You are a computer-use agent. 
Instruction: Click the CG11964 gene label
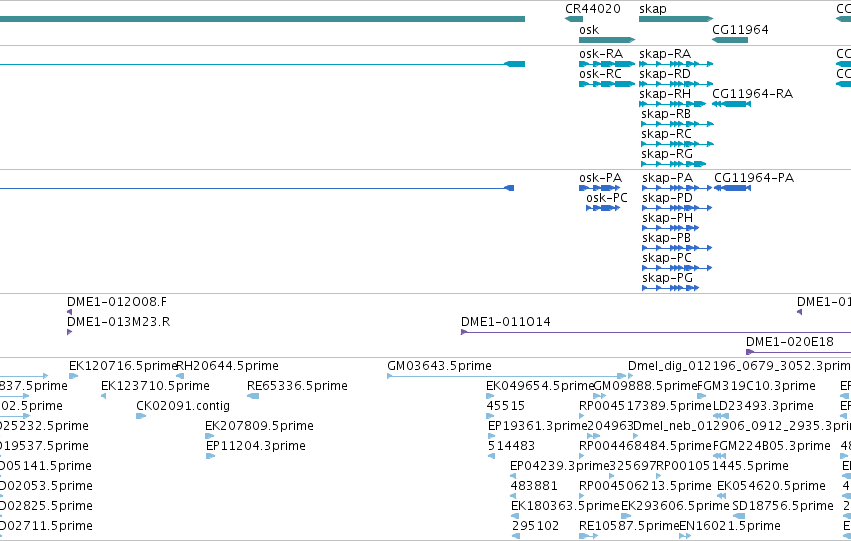[x=740, y=29]
